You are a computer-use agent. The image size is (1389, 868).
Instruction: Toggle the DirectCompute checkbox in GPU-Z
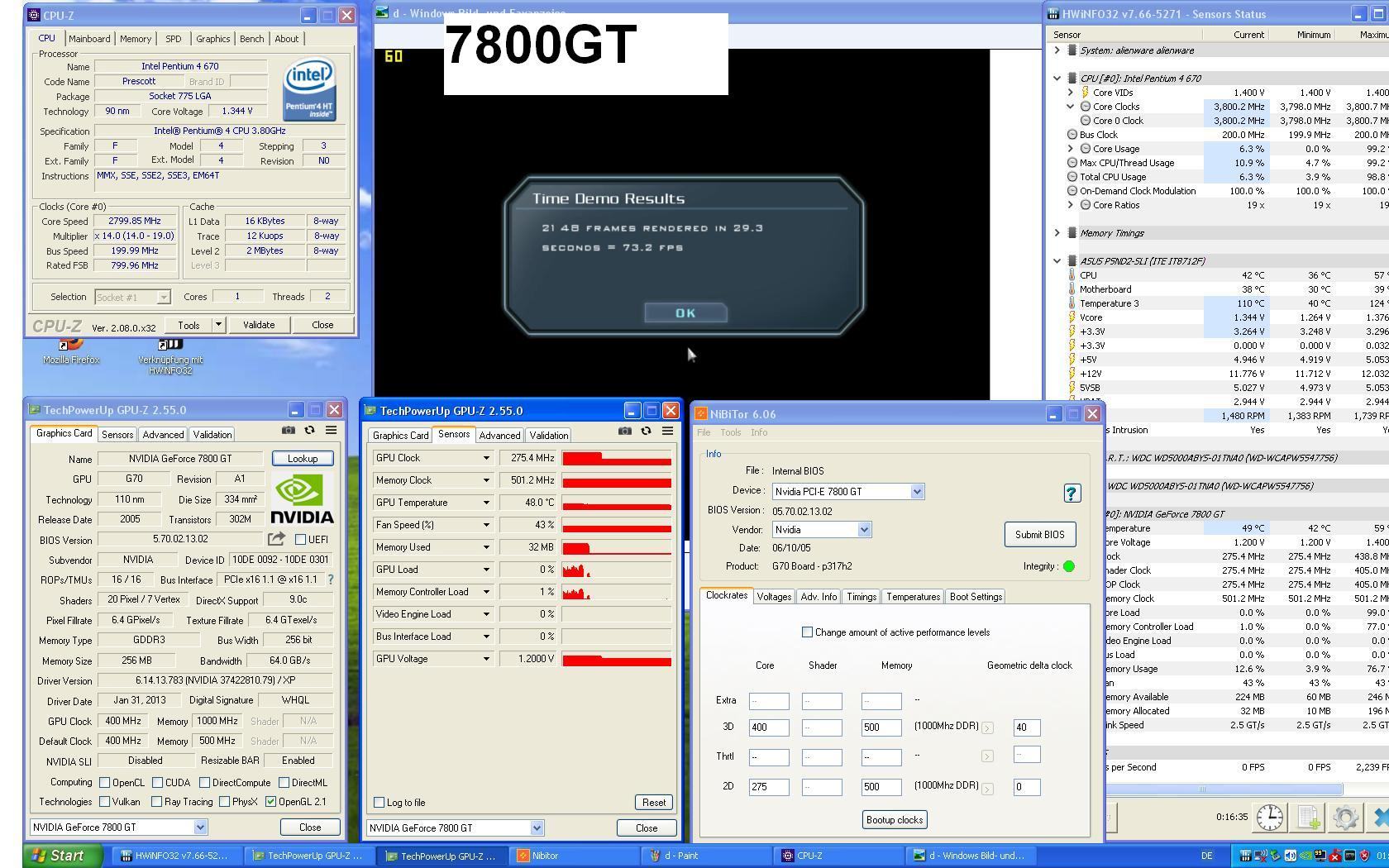[x=203, y=782]
